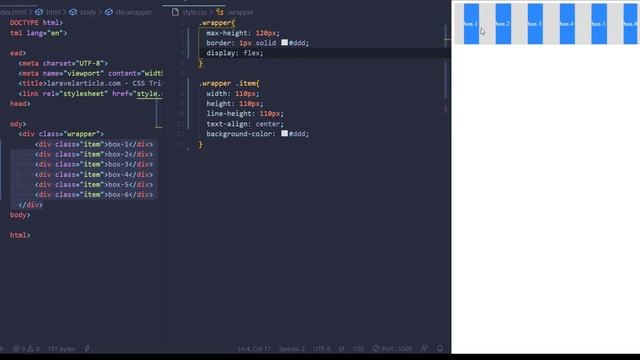The width and height of the screenshot is (640, 360).
Task: Click the body breadcrumb in index.html editor
Action: point(83,12)
